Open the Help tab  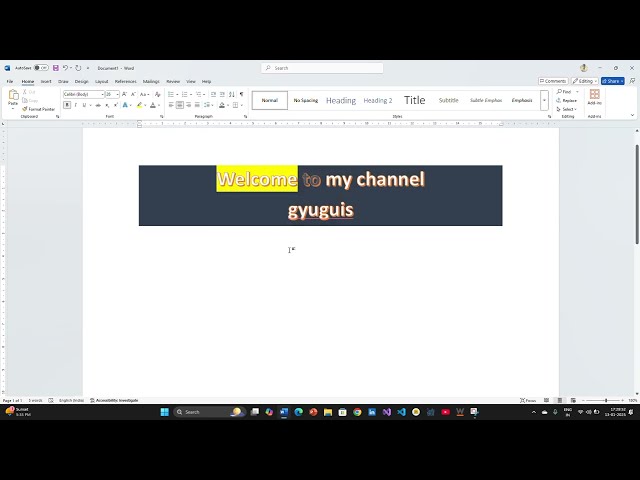point(207,81)
